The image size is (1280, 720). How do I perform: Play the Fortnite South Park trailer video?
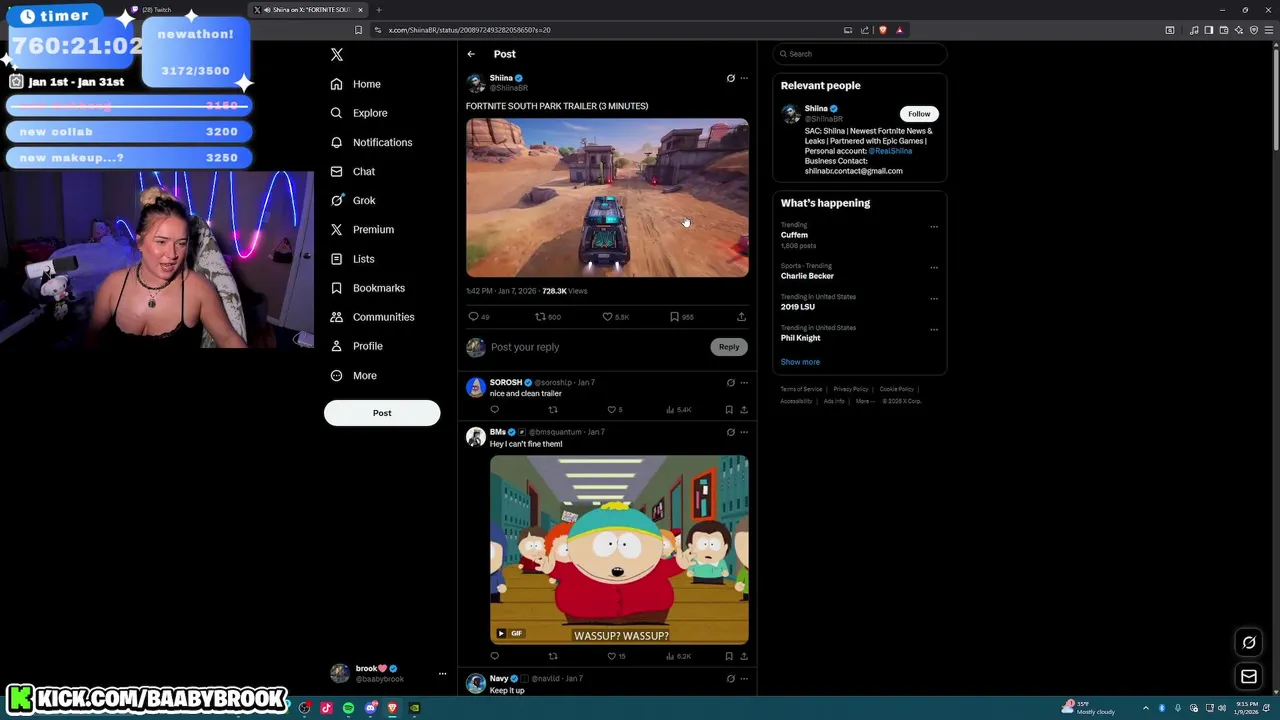(x=607, y=198)
